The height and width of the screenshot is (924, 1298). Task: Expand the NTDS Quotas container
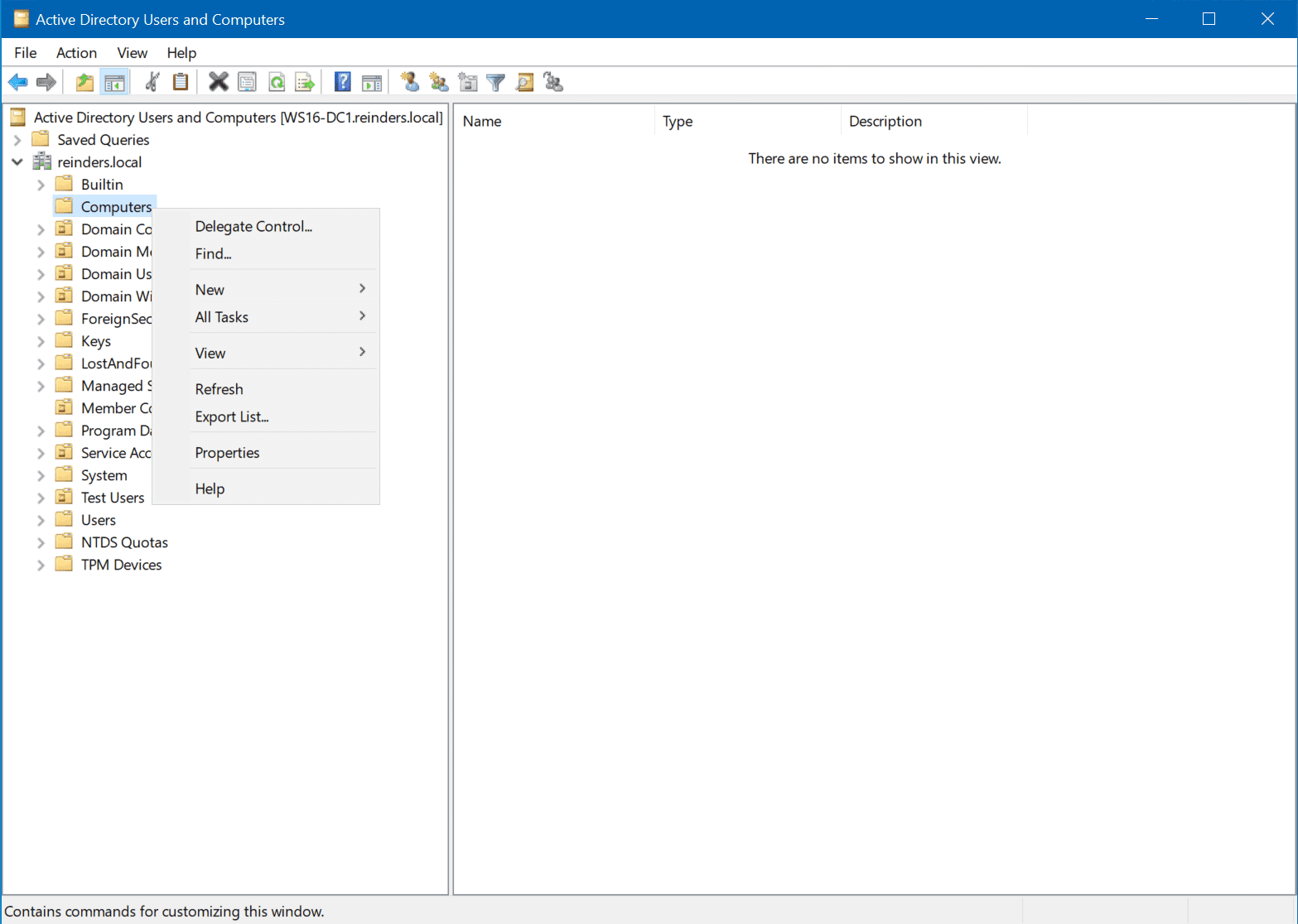point(41,542)
